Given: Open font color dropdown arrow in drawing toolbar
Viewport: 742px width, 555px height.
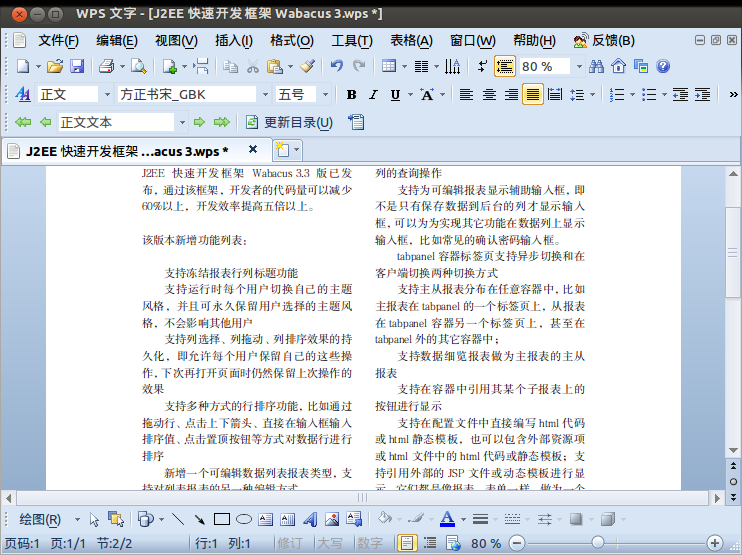Looking at the screenshot, I should pos(463,520).
